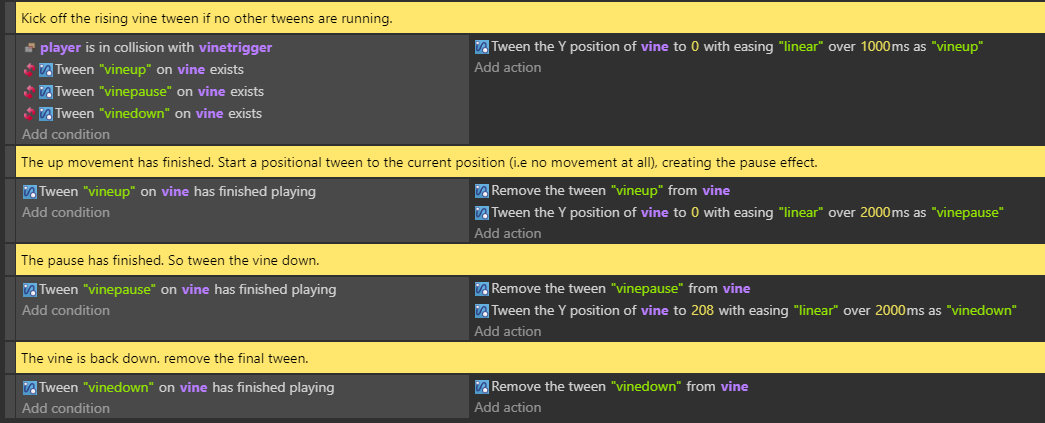This screenshot has width=1045, height=423.
Task: Edit the 208 Y position value
Action: (702, 311)
